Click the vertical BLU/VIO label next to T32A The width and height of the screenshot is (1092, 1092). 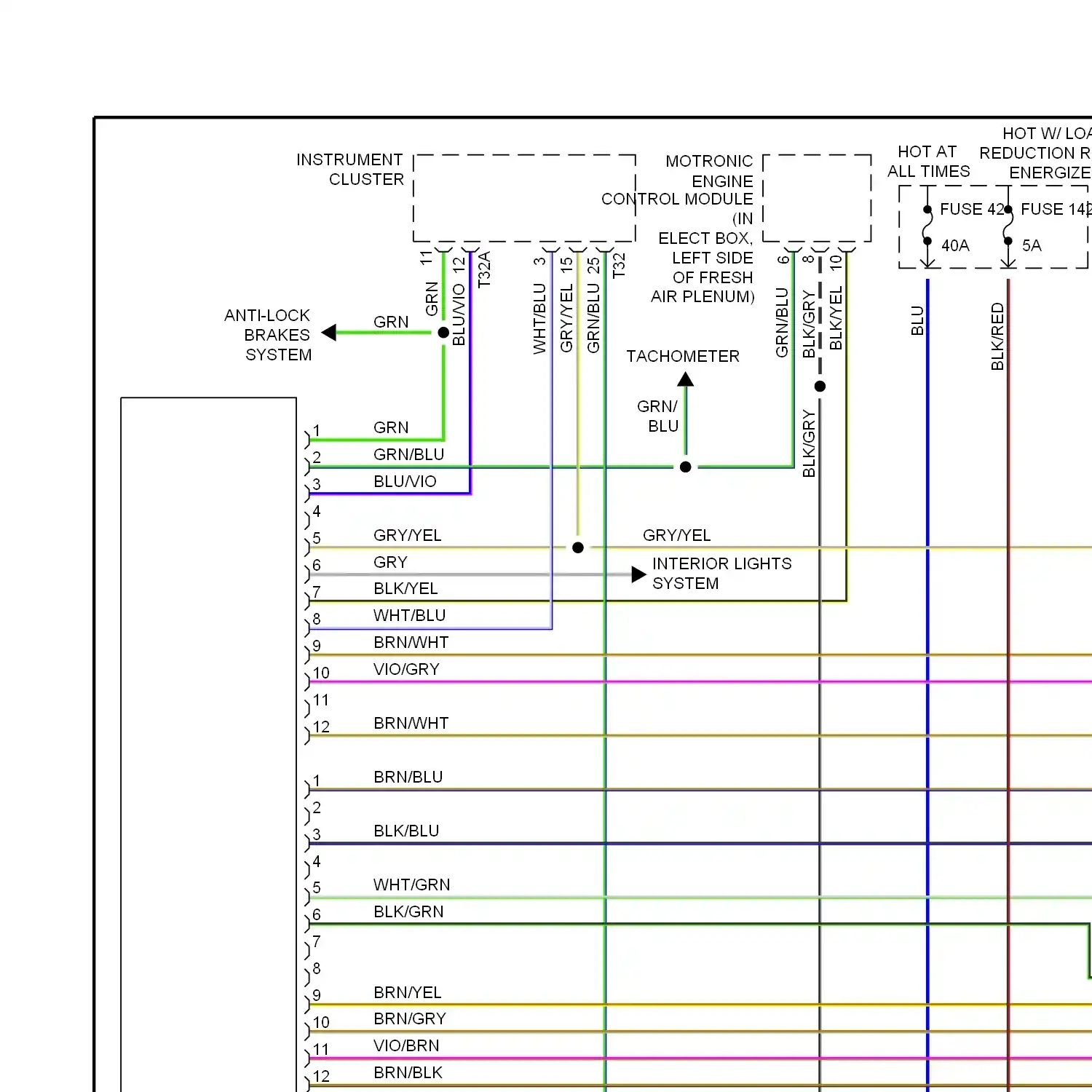coord(459,314)
